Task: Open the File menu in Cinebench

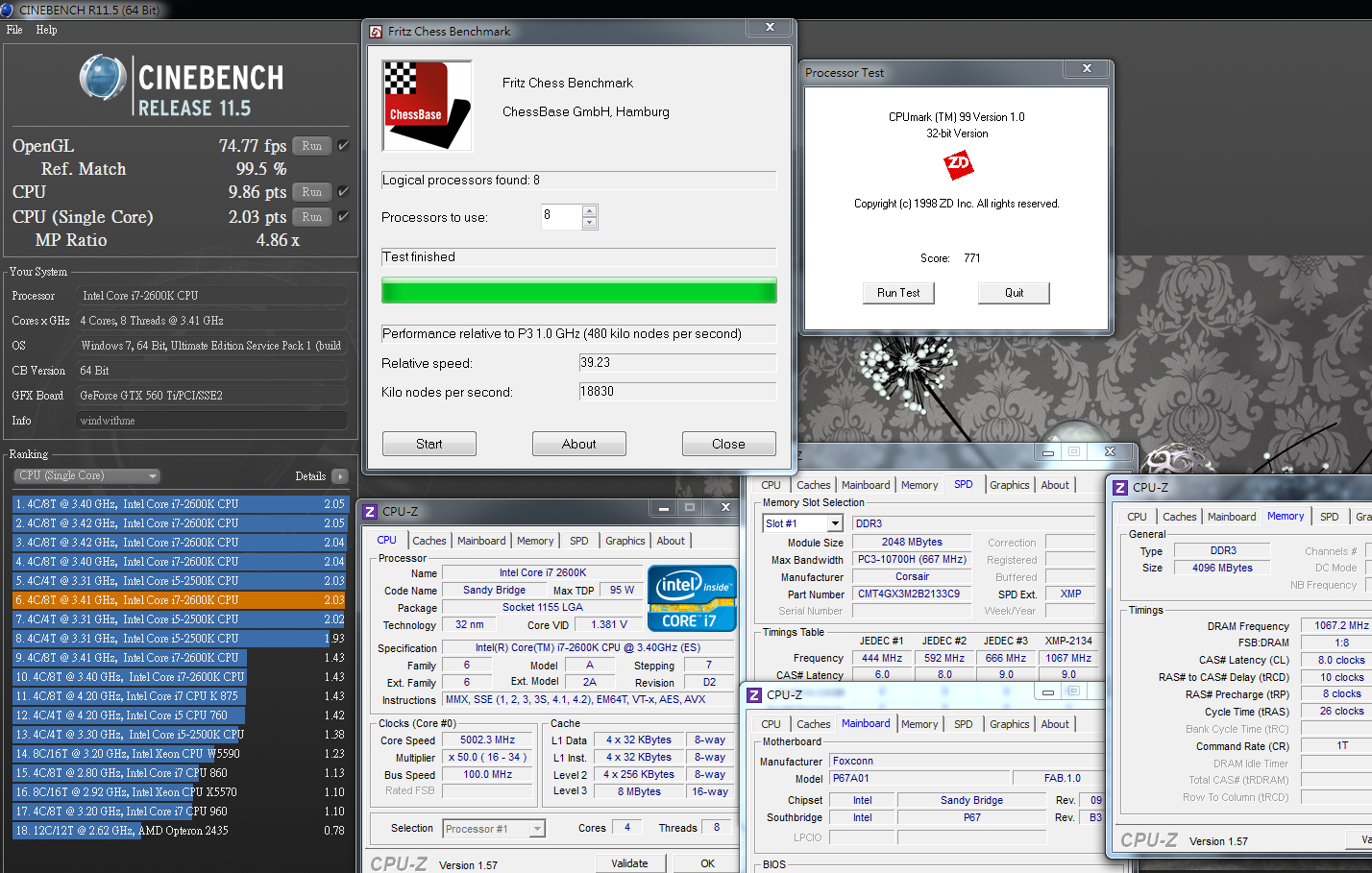Action: pos(14,30)
